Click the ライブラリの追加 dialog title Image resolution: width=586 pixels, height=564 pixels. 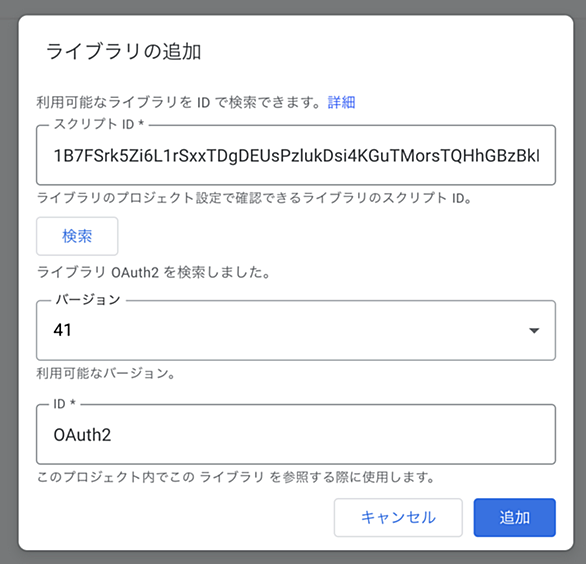tap(123, 51)
